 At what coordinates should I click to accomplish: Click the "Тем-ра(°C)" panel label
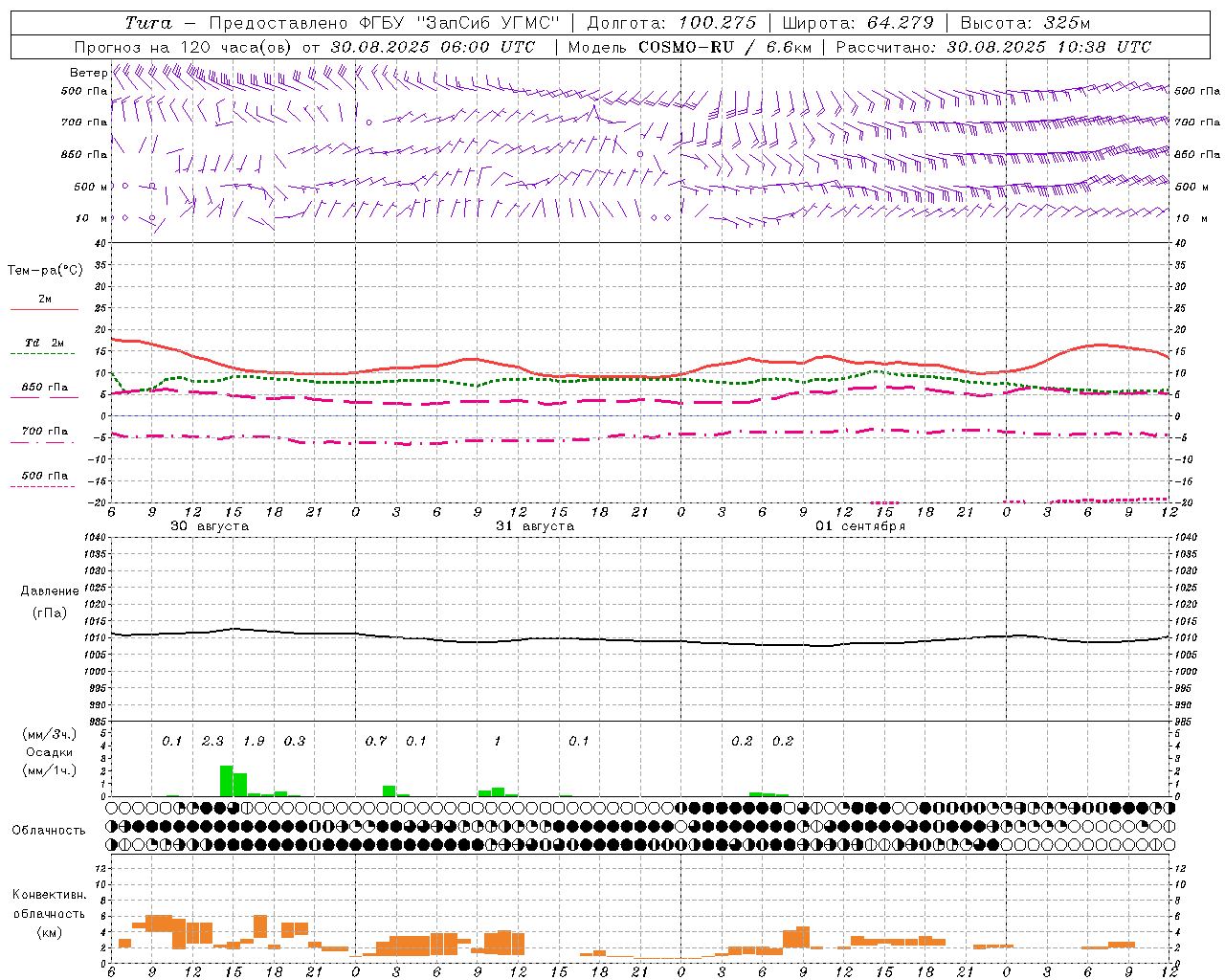pyautogui.click(x=45, y=271)
